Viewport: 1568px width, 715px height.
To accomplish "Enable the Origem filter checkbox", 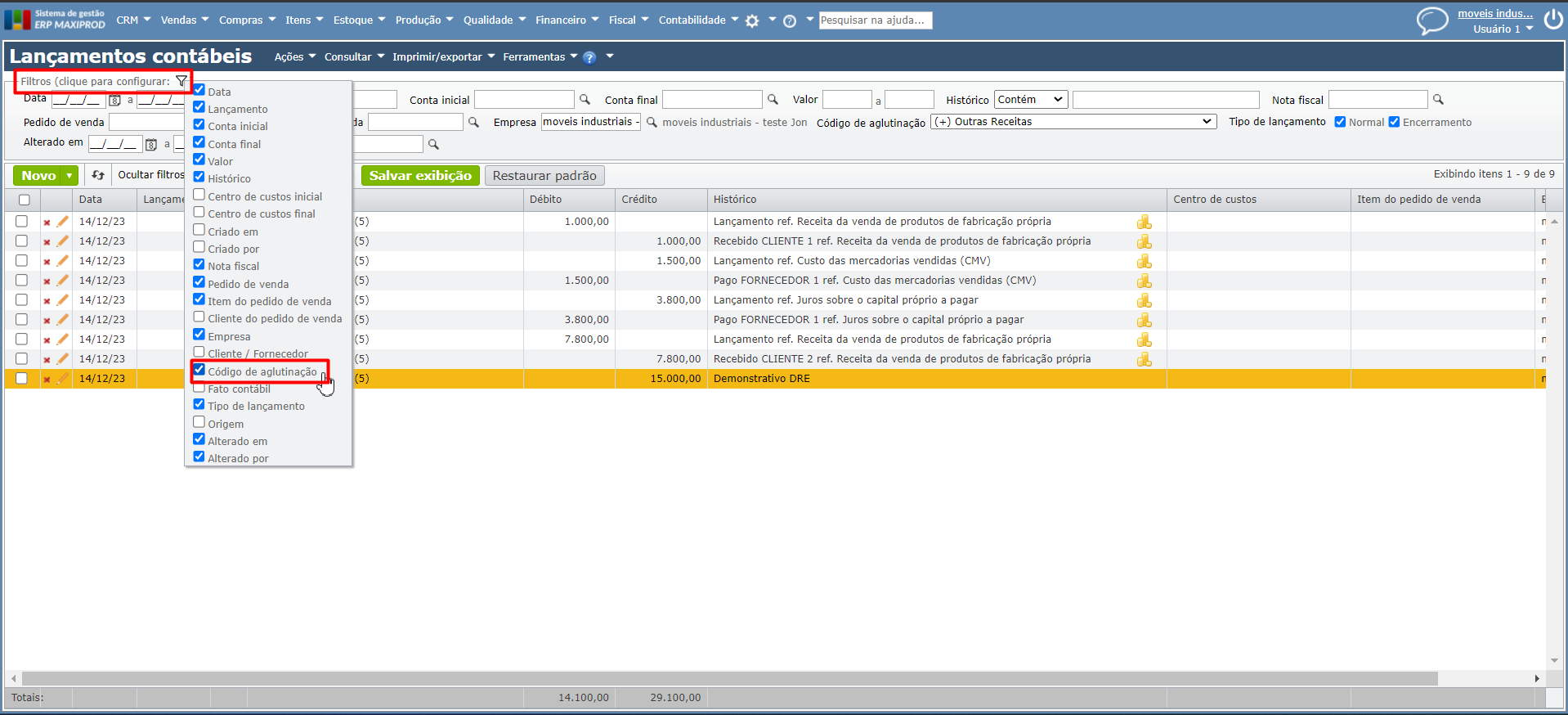I will coord(199,422).
